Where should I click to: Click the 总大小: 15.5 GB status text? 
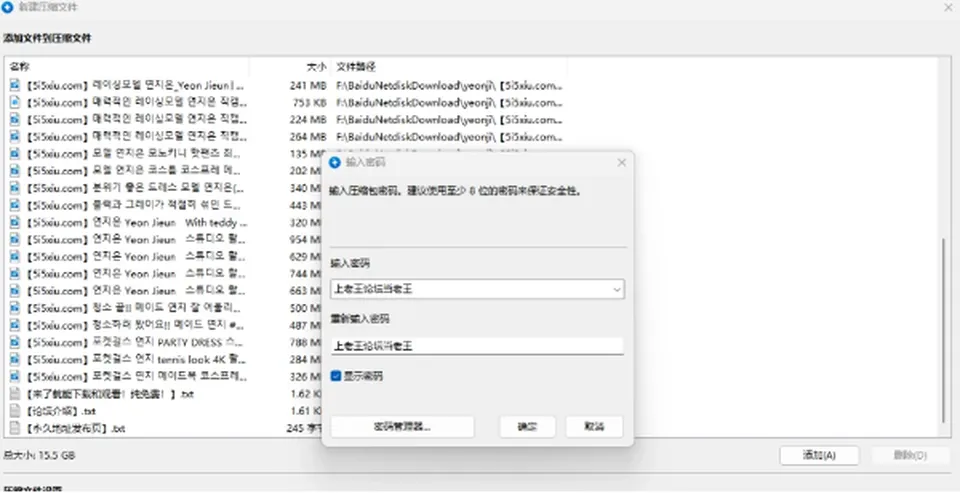click(40, 456)
